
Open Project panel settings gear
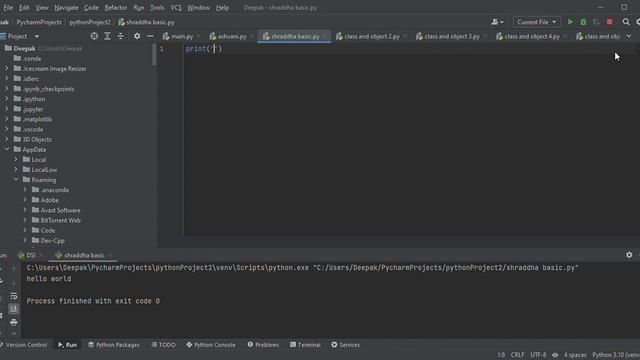pos(137,36)
